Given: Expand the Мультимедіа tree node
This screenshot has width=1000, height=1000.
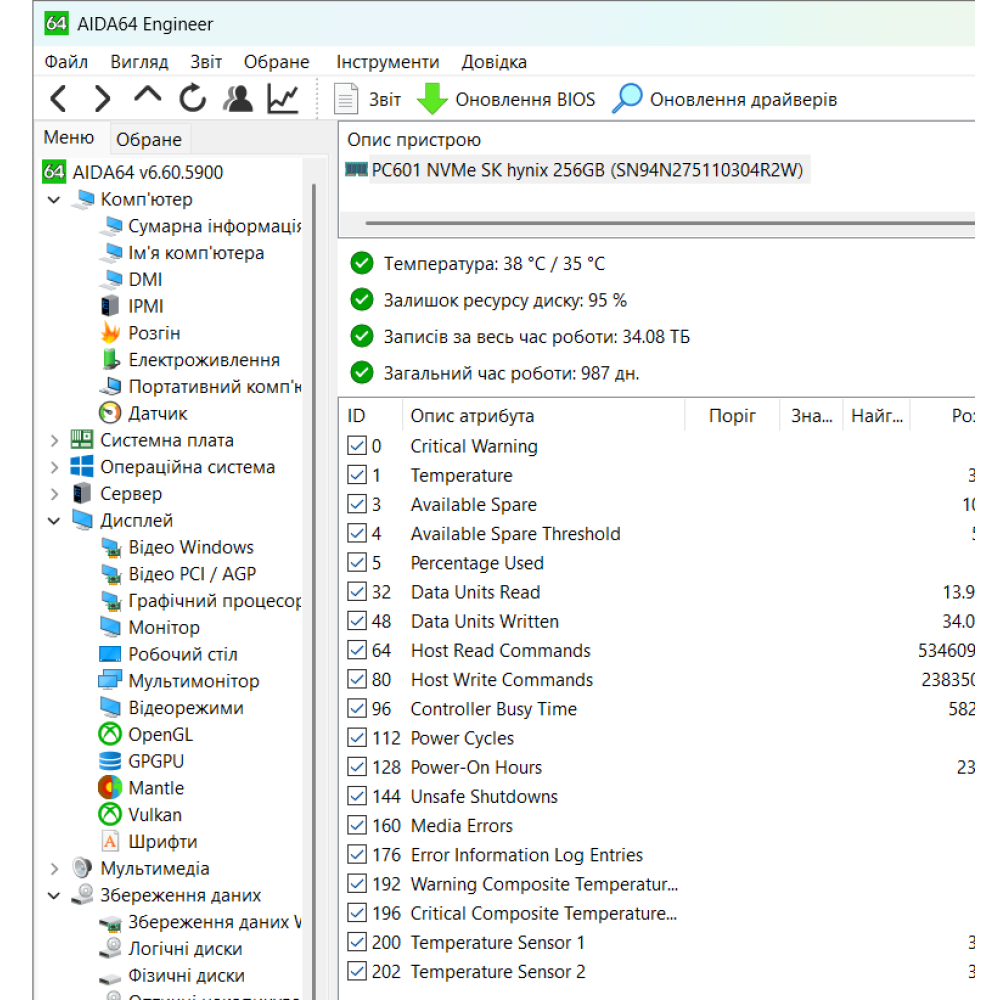Looking at the screenshot, I should pos(54,869).
